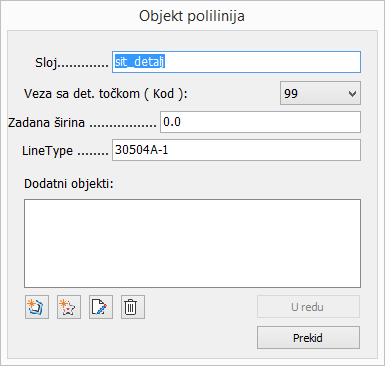The height and width of the screenshot is (366, 385).
Task: Click the LineType field with 30504A-1
Action: coord(236,150)
